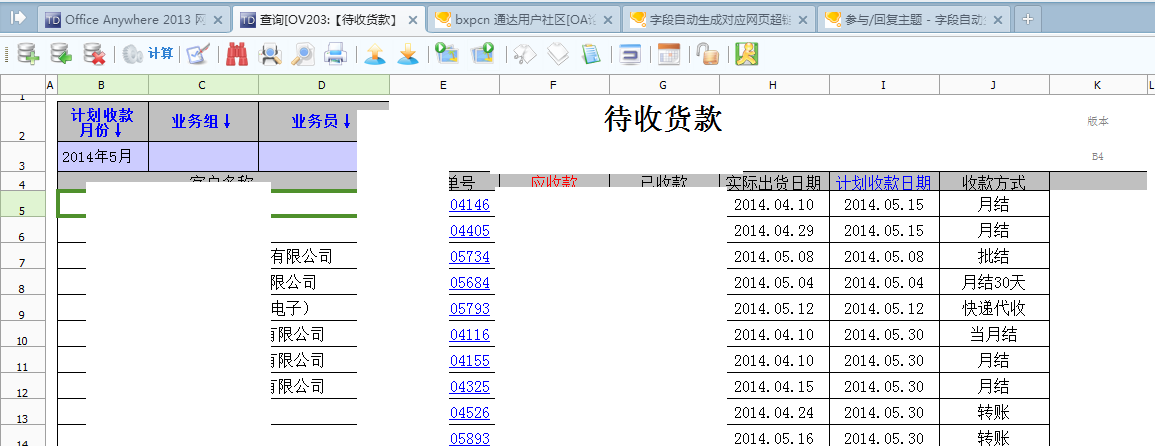Image resolution: width=1155 pixels, height=446 pixels.
Task: Switch to 参与/回复主题 tab
Action: pyautogui.click(x=915, y=20)
